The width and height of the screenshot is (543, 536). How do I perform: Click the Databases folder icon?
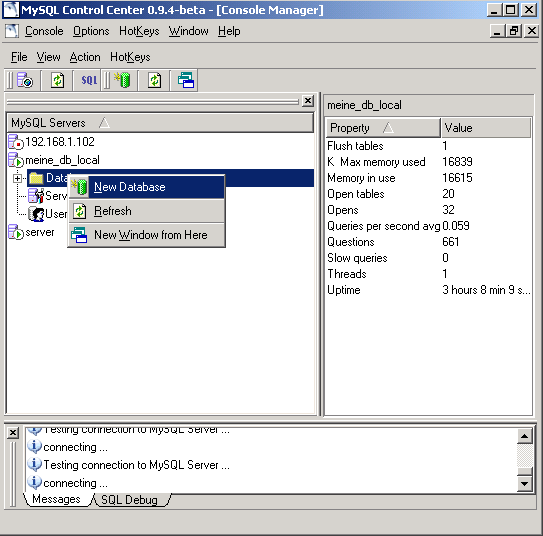[36, 178]
